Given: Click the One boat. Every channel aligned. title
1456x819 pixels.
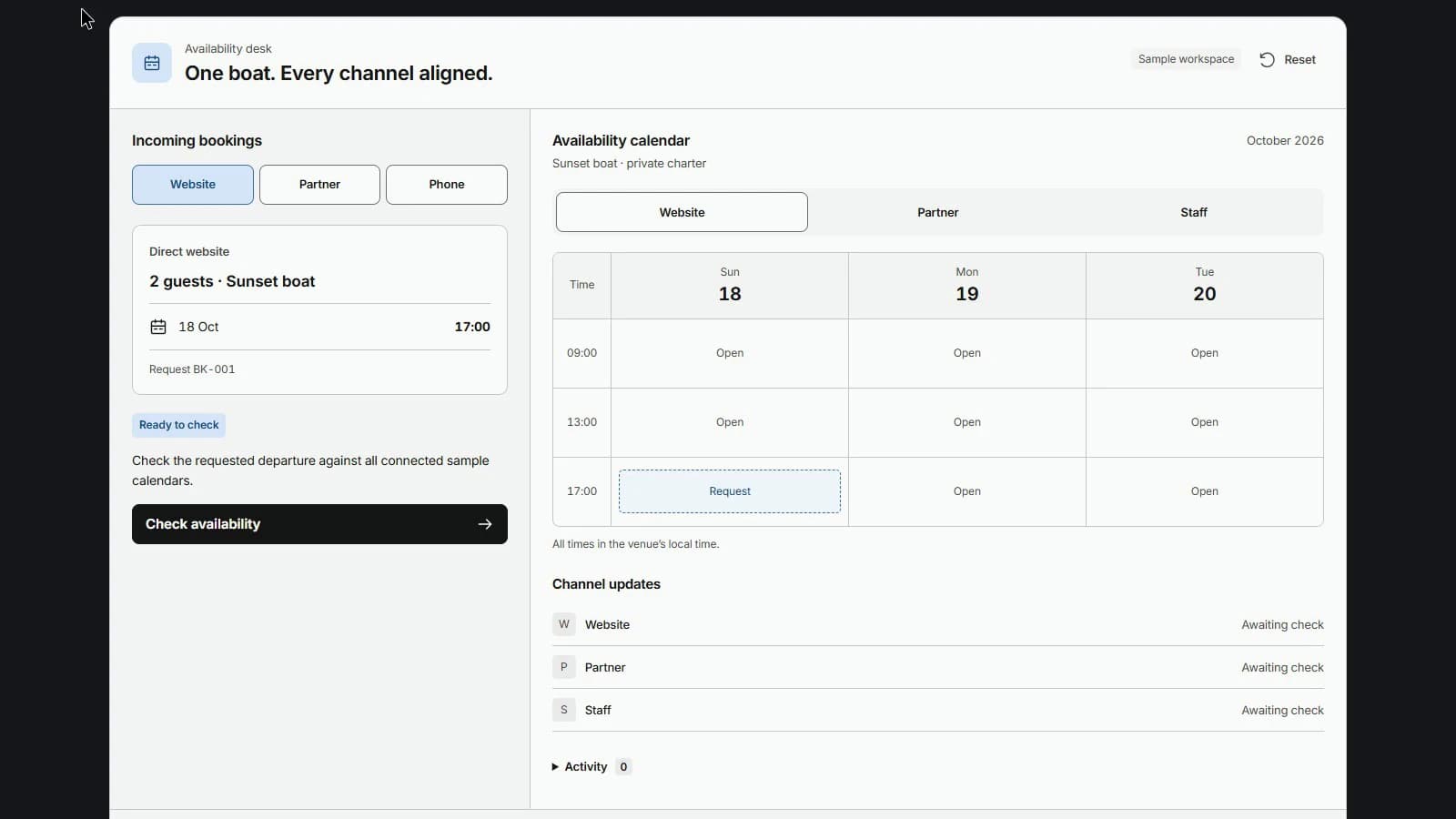Looking at the screenshot, I should point(339,74).
